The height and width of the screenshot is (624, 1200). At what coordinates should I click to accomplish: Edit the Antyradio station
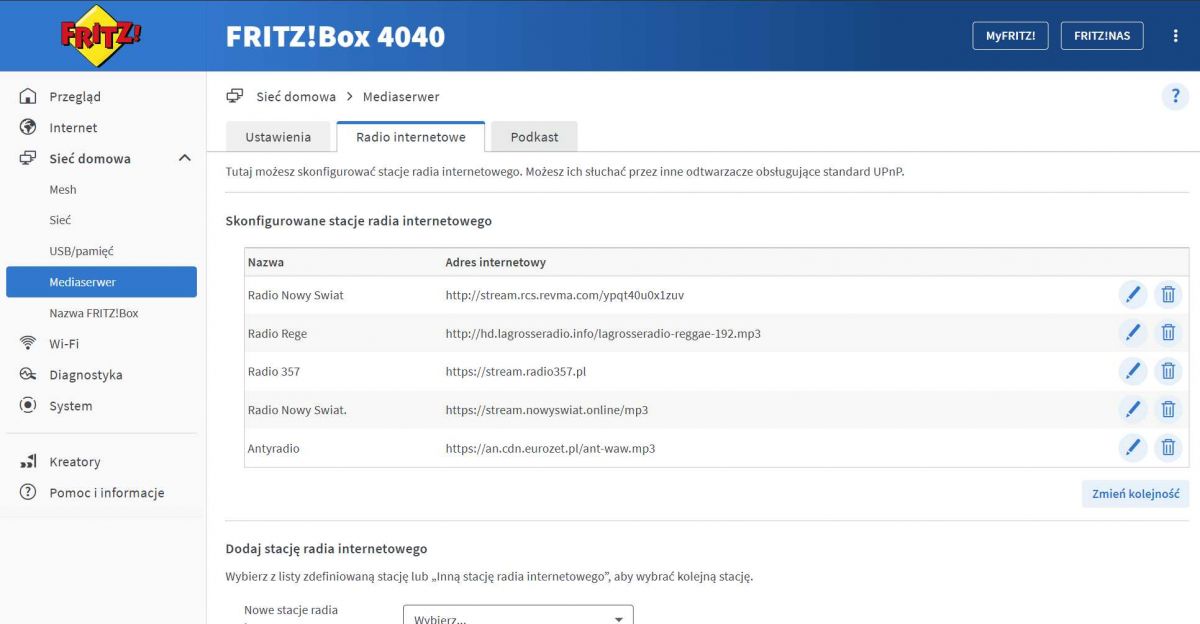(x=1132, y=448)
